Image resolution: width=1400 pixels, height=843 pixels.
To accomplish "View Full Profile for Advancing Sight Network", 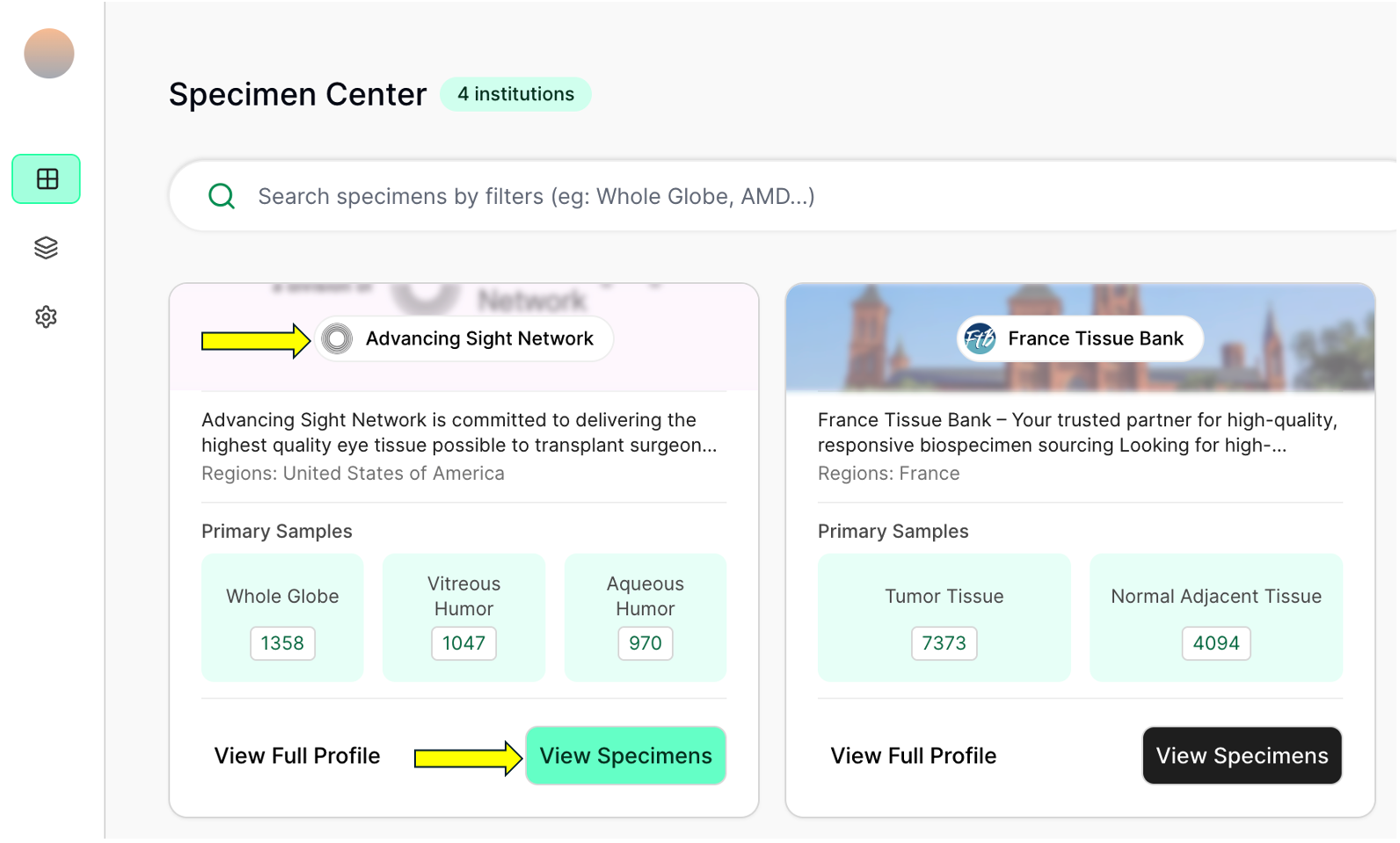I will (x=297, y=756).
